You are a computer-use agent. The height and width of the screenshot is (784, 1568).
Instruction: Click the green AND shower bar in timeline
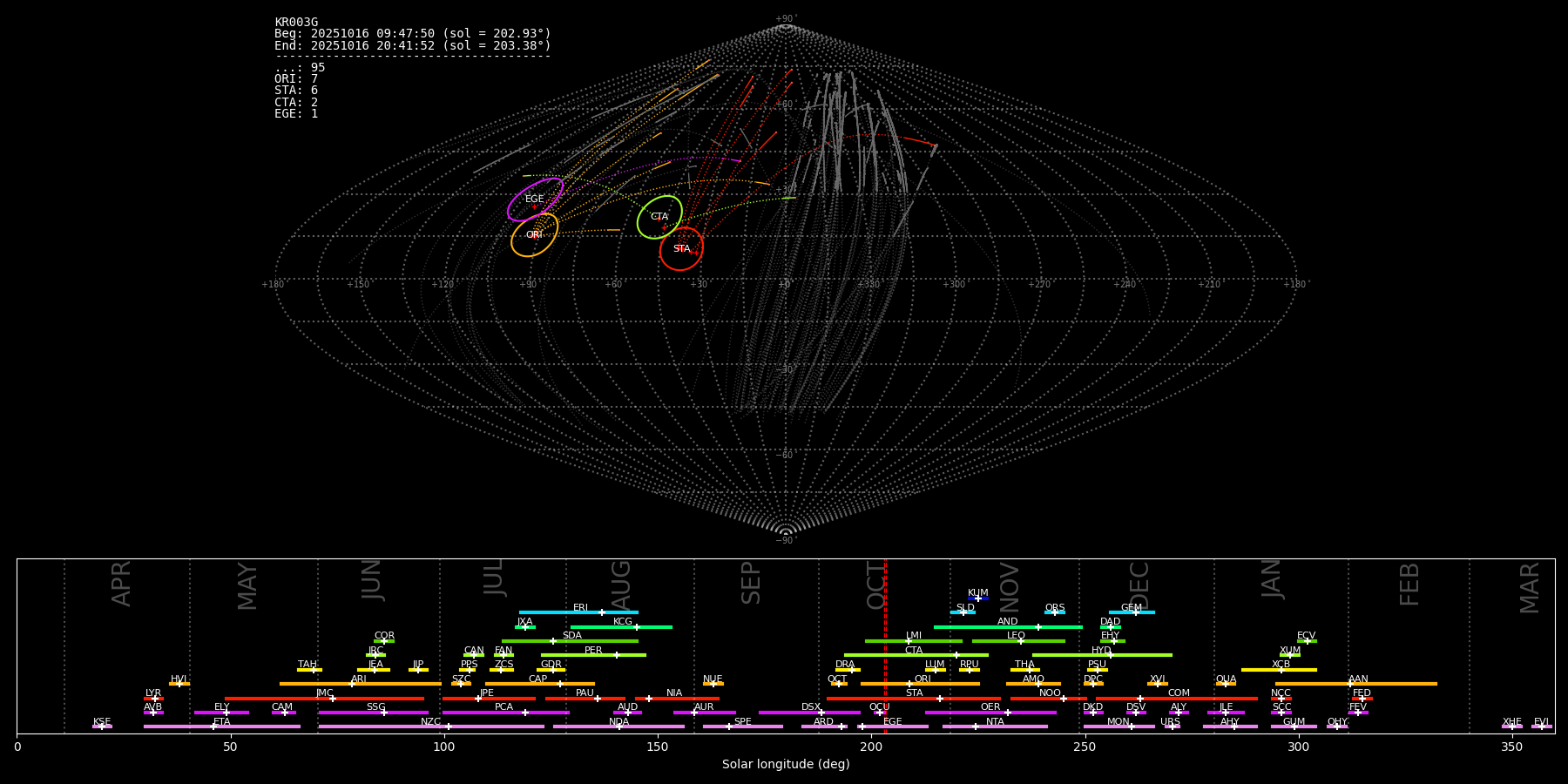point(1008,627)
